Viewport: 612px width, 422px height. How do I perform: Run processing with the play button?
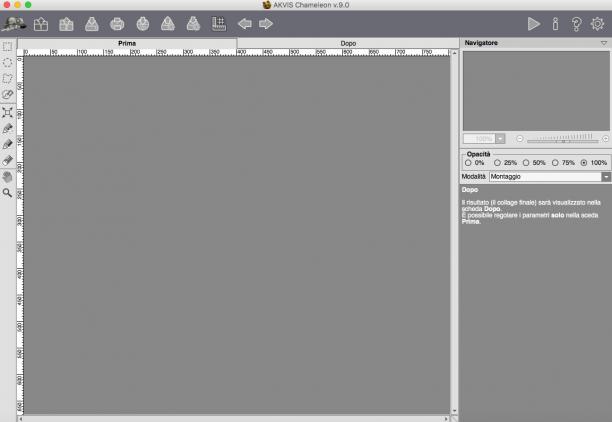(x=534, y=24)
